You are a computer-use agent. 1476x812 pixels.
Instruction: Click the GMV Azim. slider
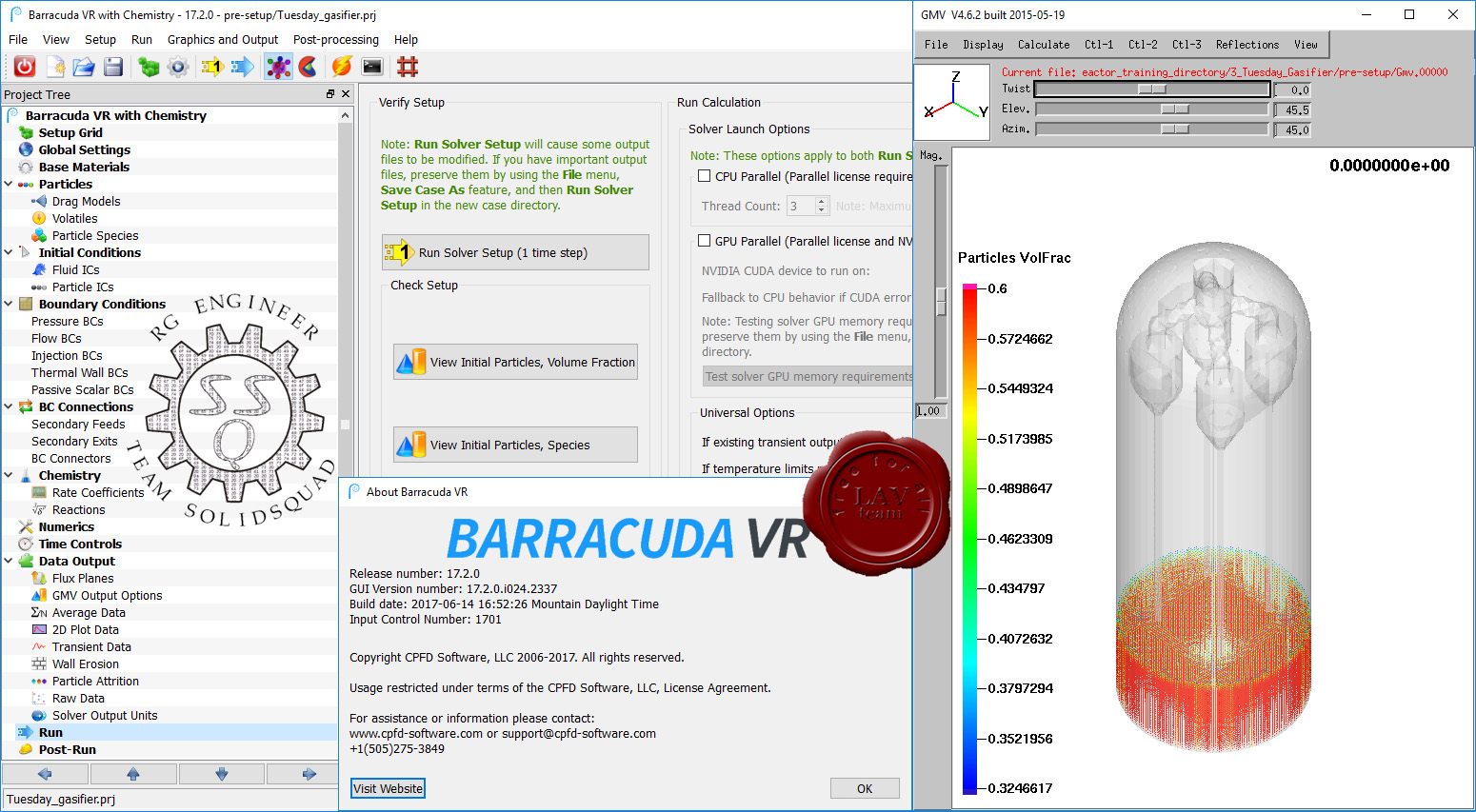point(1152,129)
